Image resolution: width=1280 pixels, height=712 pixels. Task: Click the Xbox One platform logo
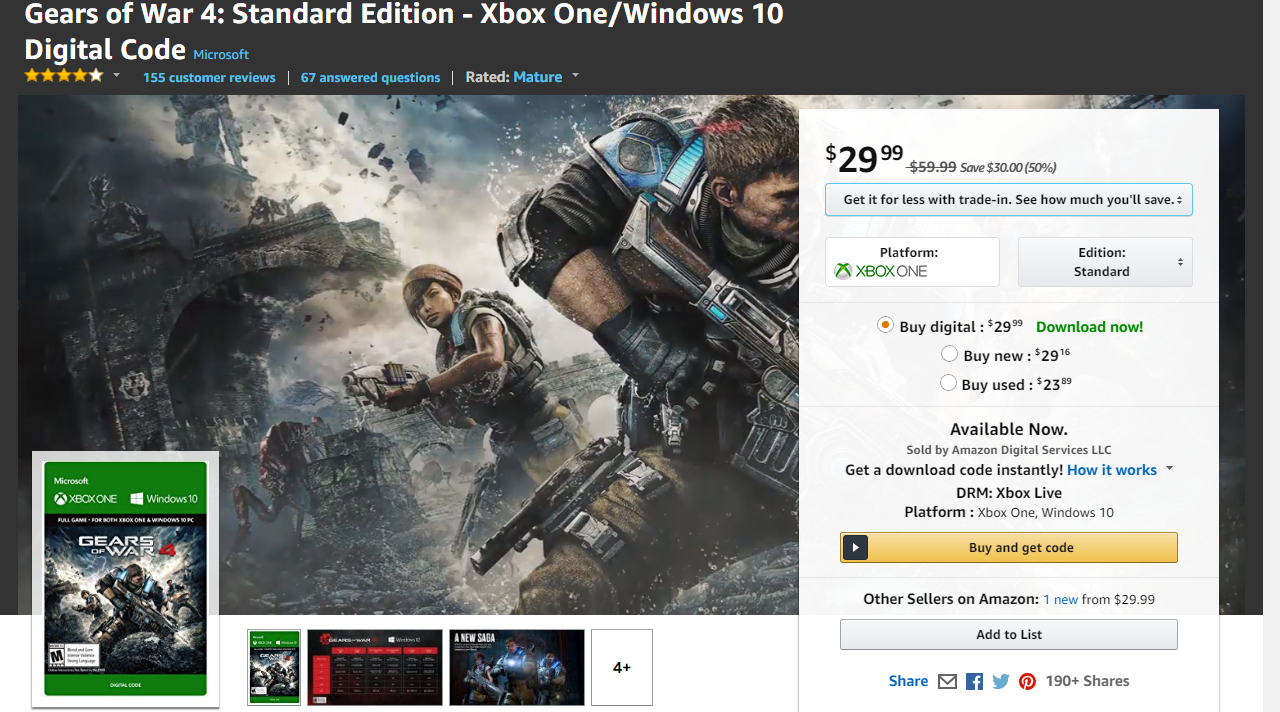(881, 271)
